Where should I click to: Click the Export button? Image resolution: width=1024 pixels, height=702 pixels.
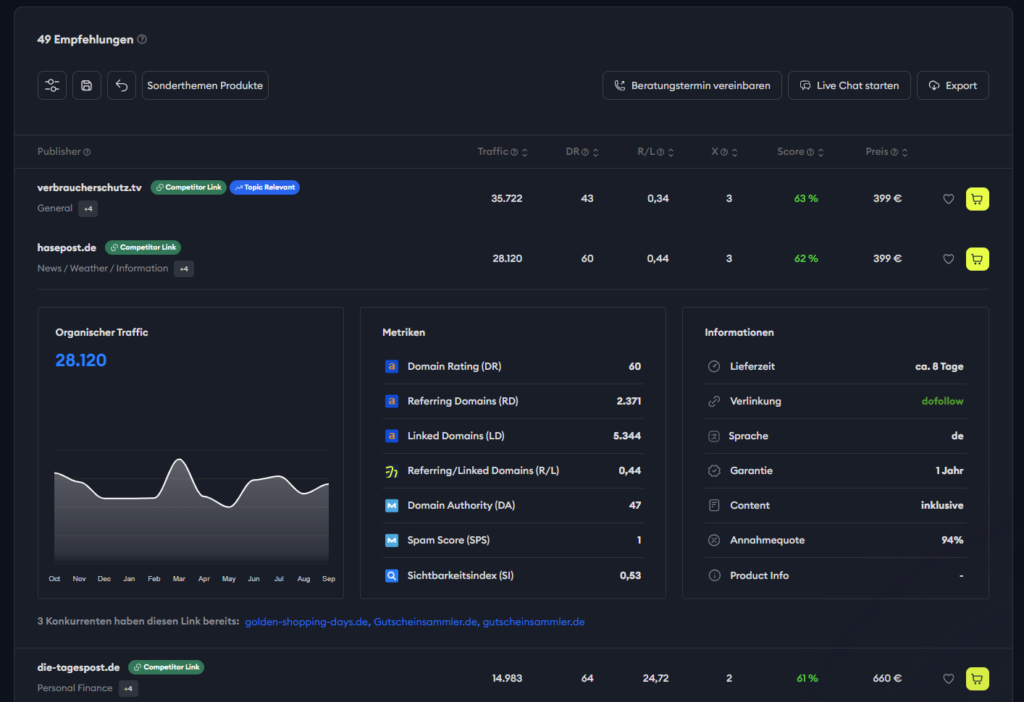pyautogui.click(x=953, y=86)
